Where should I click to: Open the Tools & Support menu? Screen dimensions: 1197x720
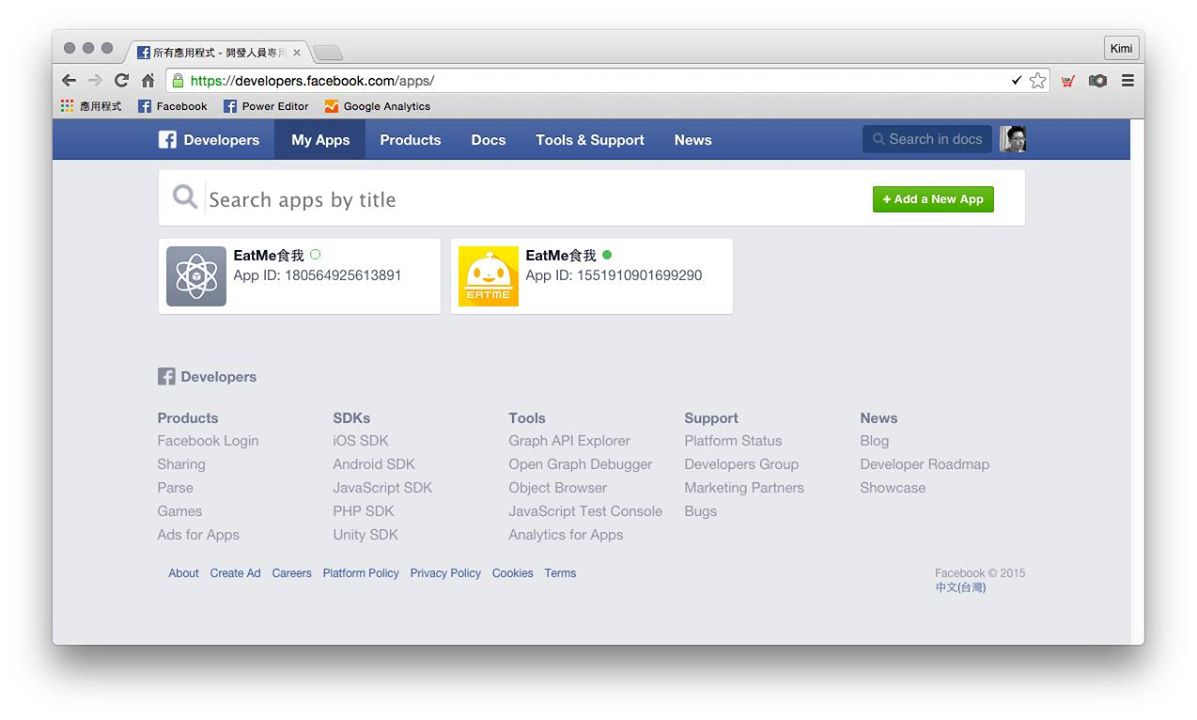pyautogui.click(x=590, y=140)
